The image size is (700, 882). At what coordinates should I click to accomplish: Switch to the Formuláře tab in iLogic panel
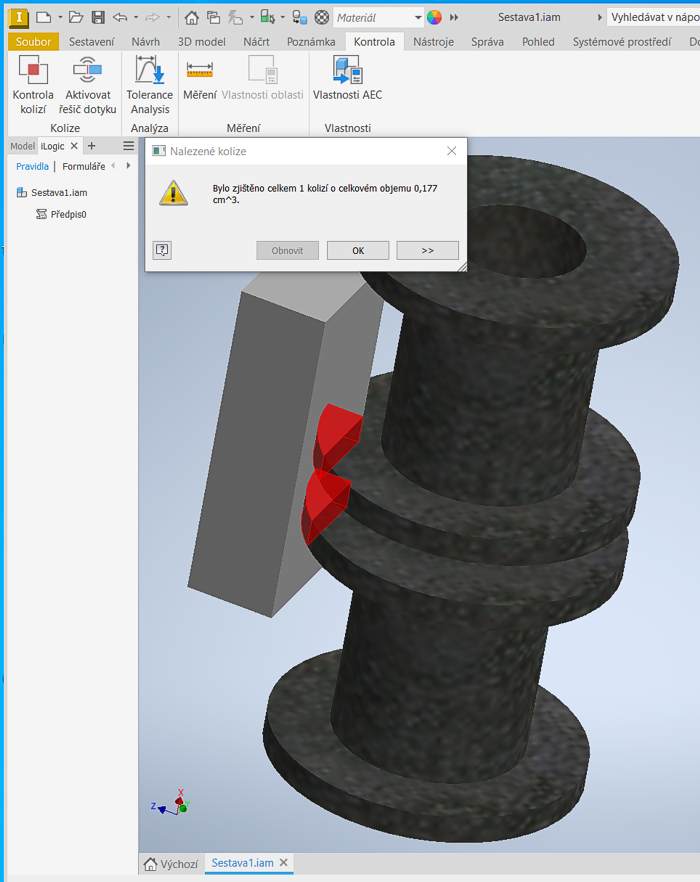(83, 166)
